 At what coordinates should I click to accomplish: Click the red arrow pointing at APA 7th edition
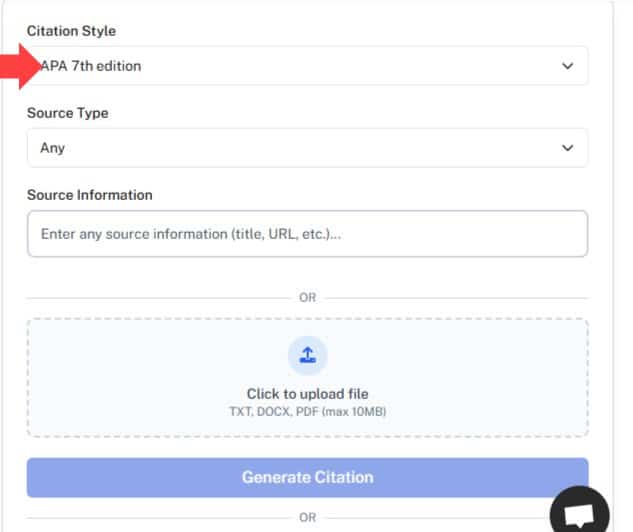[x=18, y=66]
